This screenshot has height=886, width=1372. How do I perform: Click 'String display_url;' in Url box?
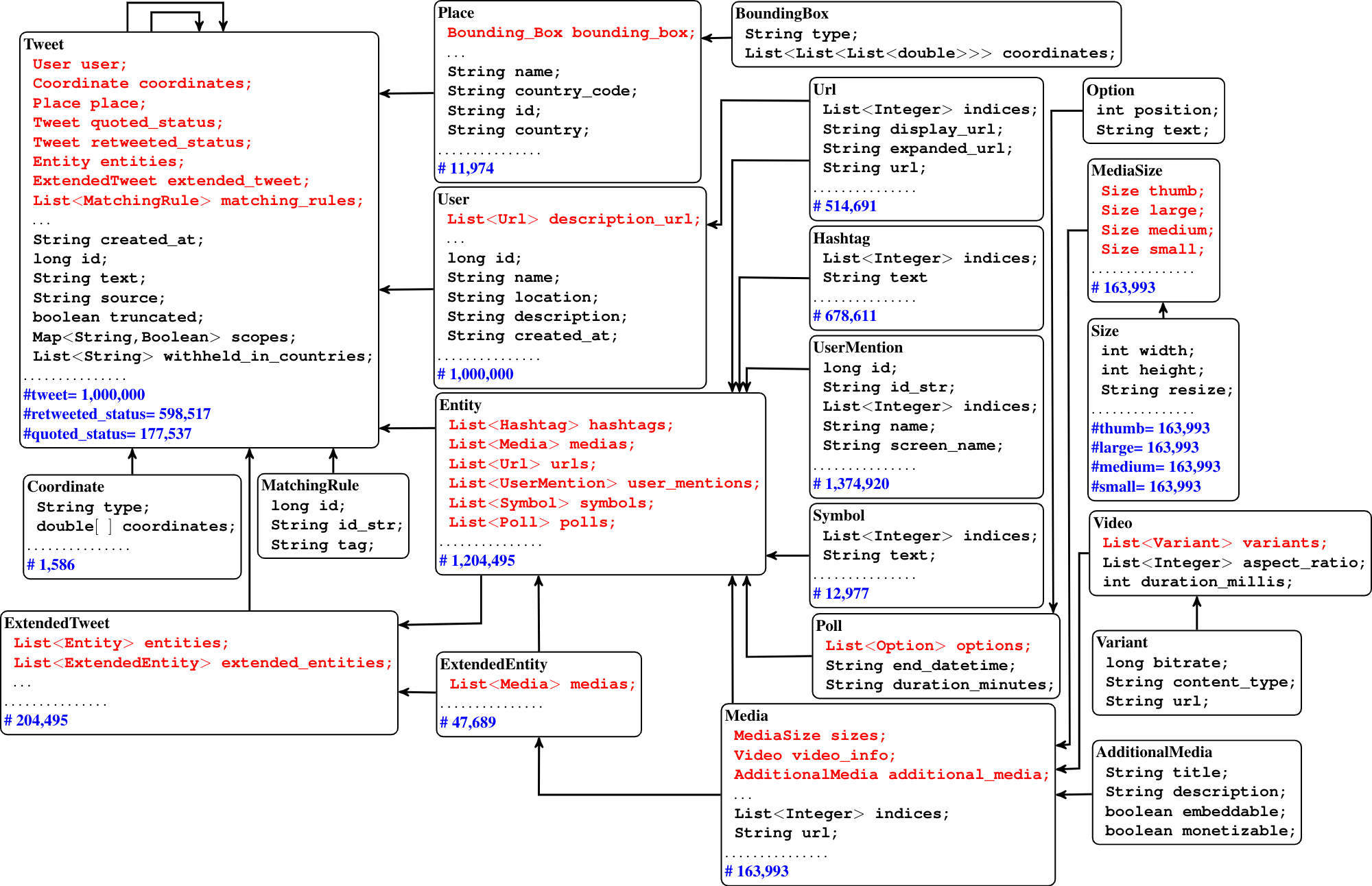912,130
